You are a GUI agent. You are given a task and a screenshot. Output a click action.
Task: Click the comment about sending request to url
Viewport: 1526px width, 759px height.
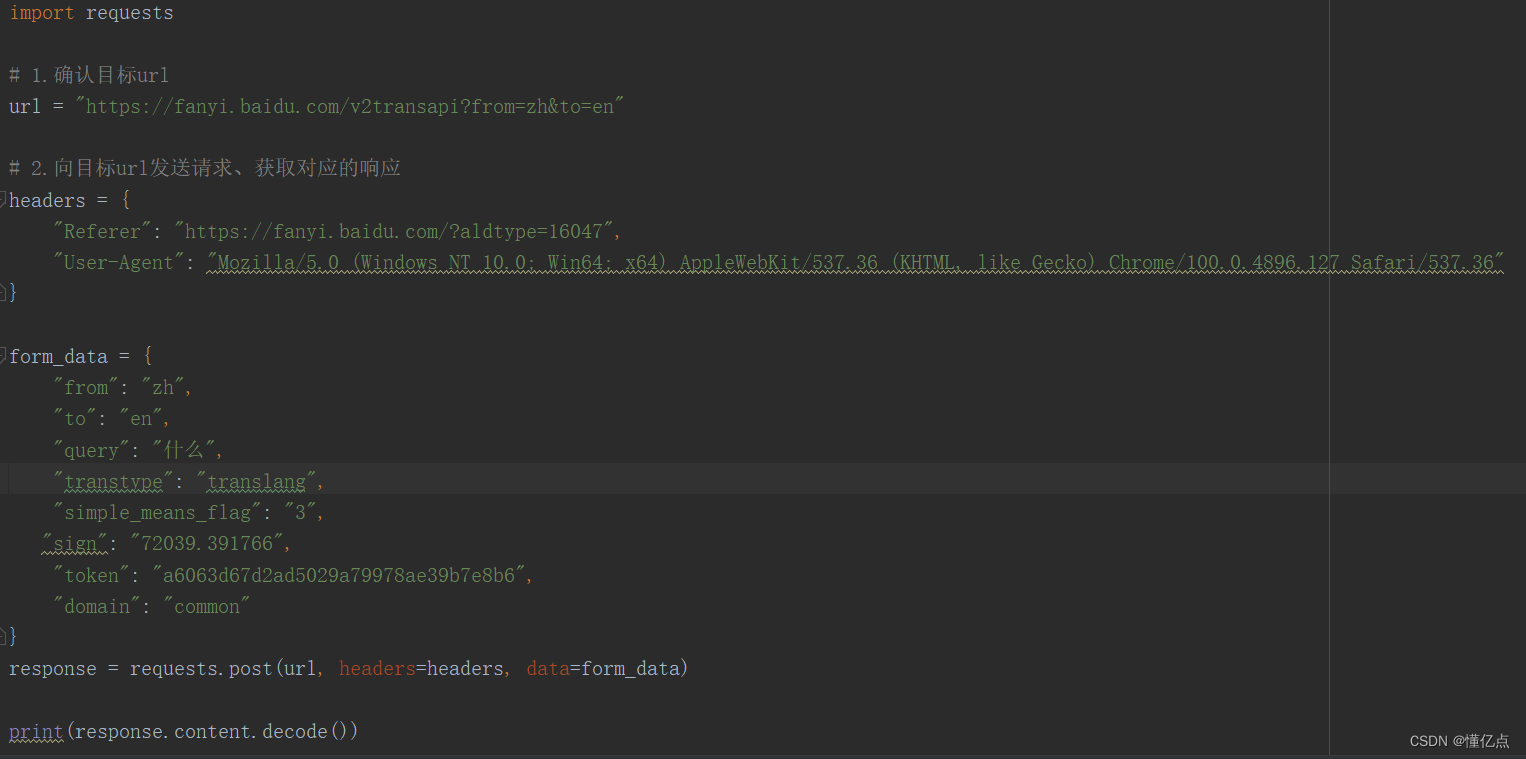click(x=205, y=168)
